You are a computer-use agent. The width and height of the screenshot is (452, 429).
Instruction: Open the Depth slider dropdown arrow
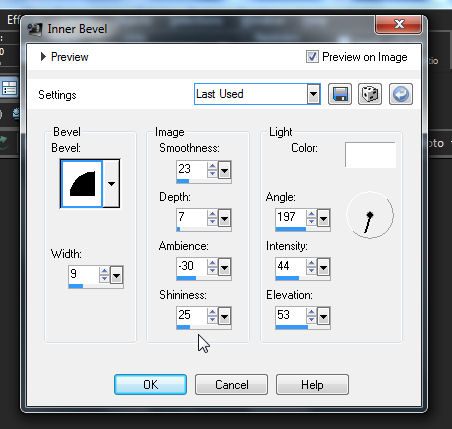pos(224,219)
